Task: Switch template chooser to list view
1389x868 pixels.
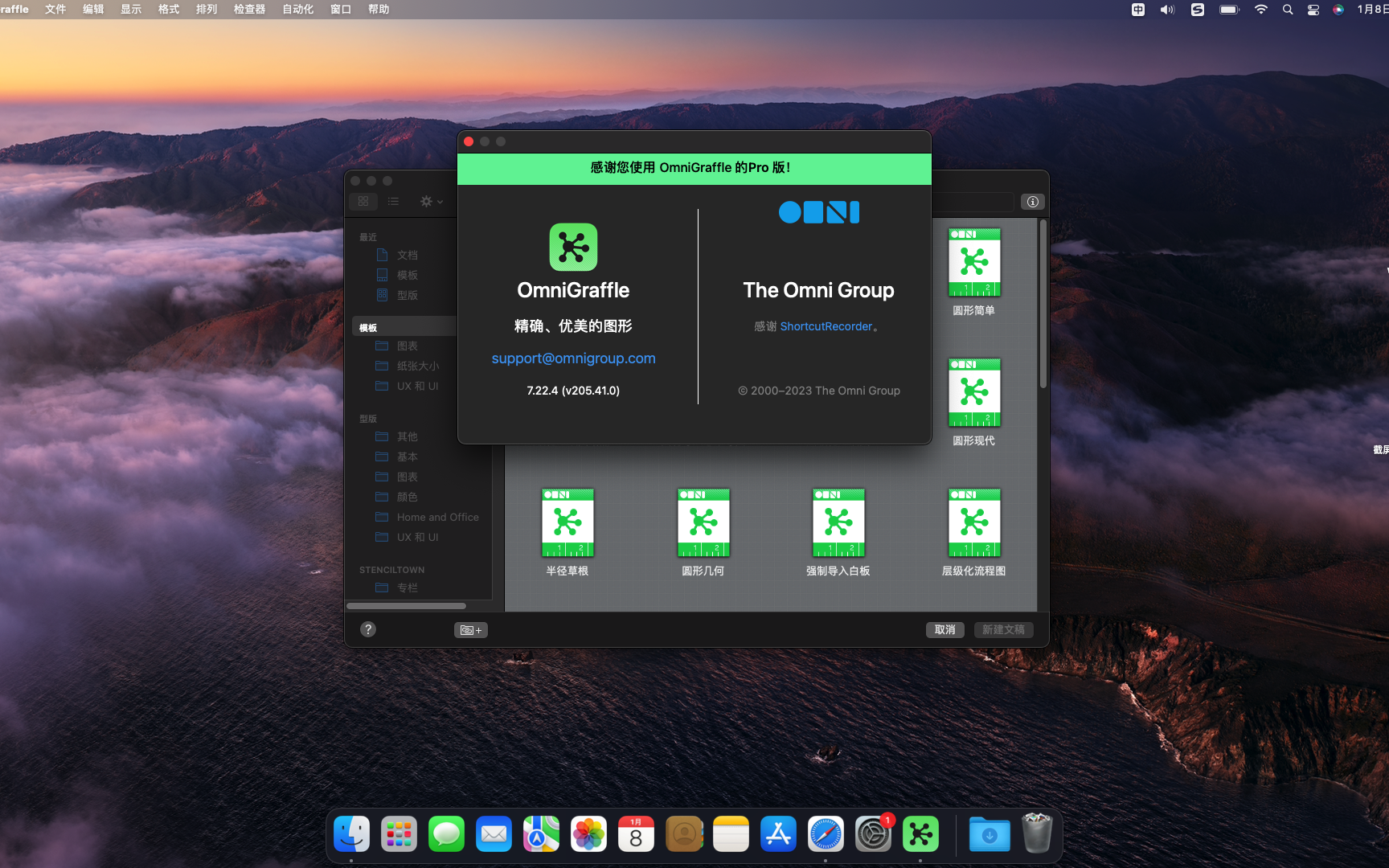Action: click(x=393, y=202)
